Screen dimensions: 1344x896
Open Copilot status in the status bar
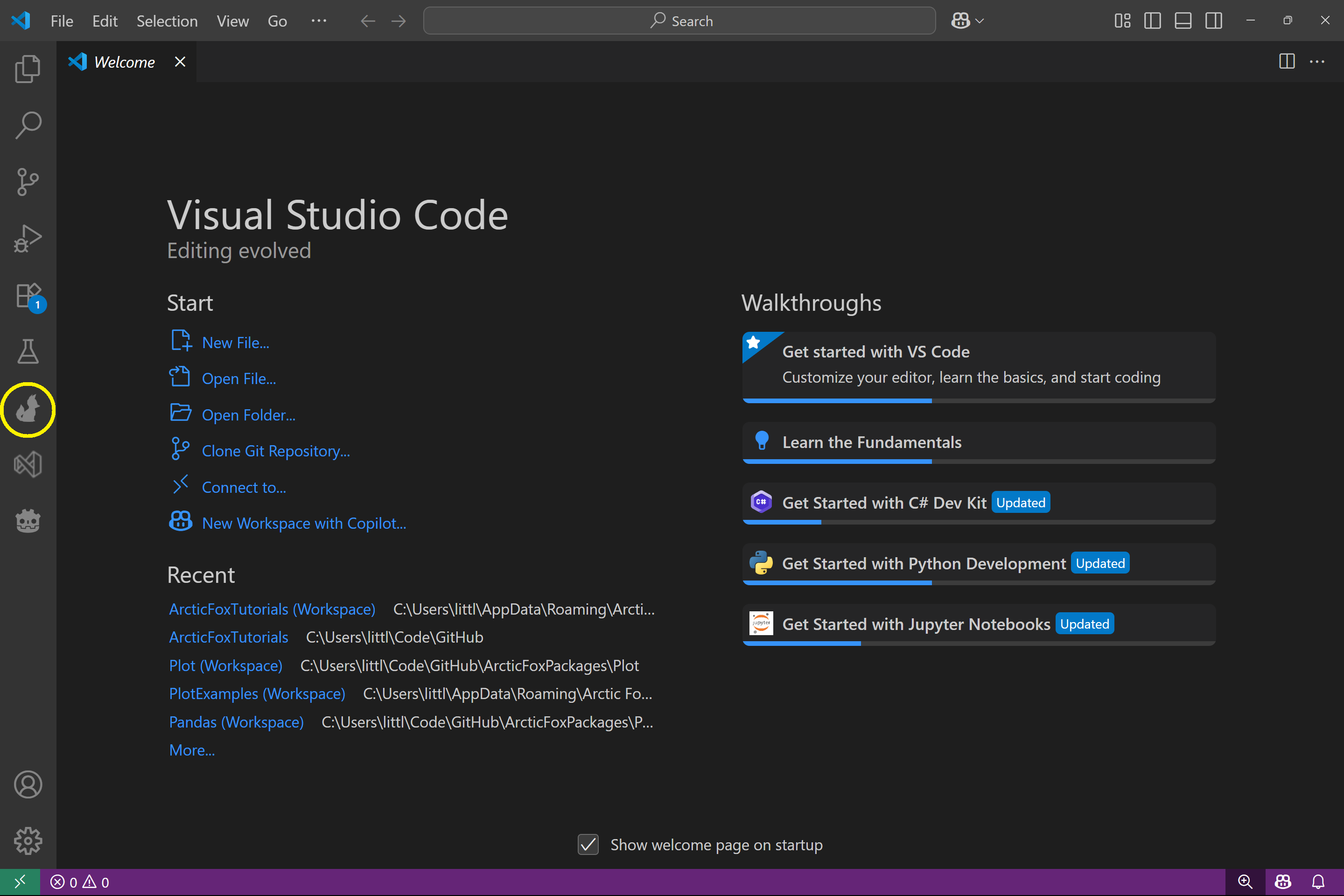click(x=1283, y=882)
